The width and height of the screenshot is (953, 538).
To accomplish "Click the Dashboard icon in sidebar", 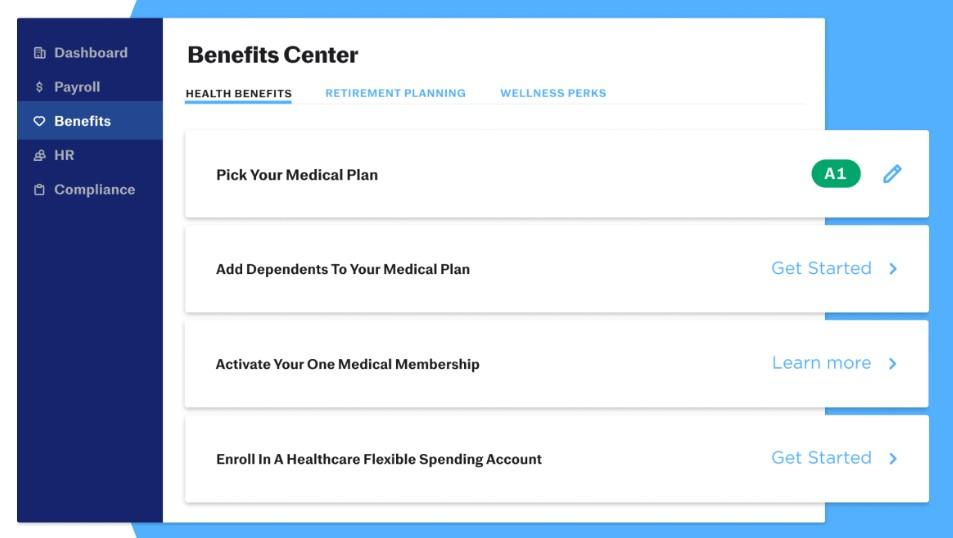I will [x=40, y=53].
